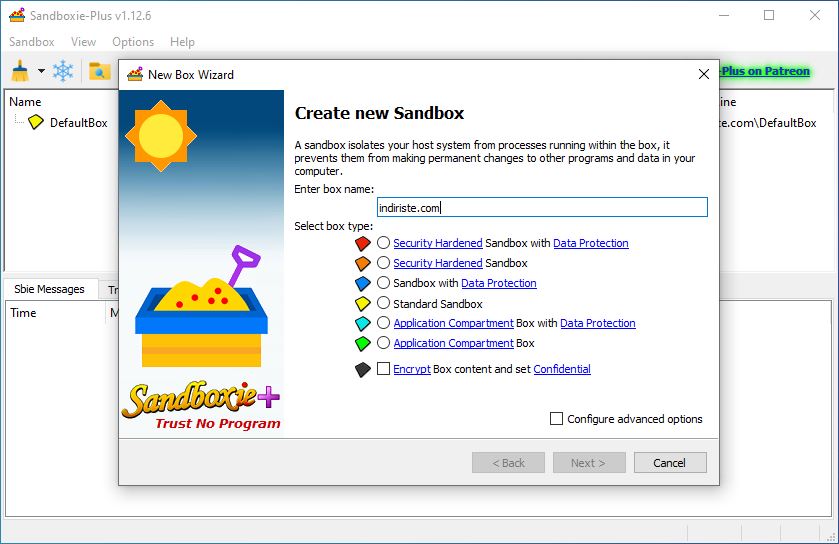Open Data Protection link in first option
Viewport: 839px width, 544px height.
(x=591, y=243)
